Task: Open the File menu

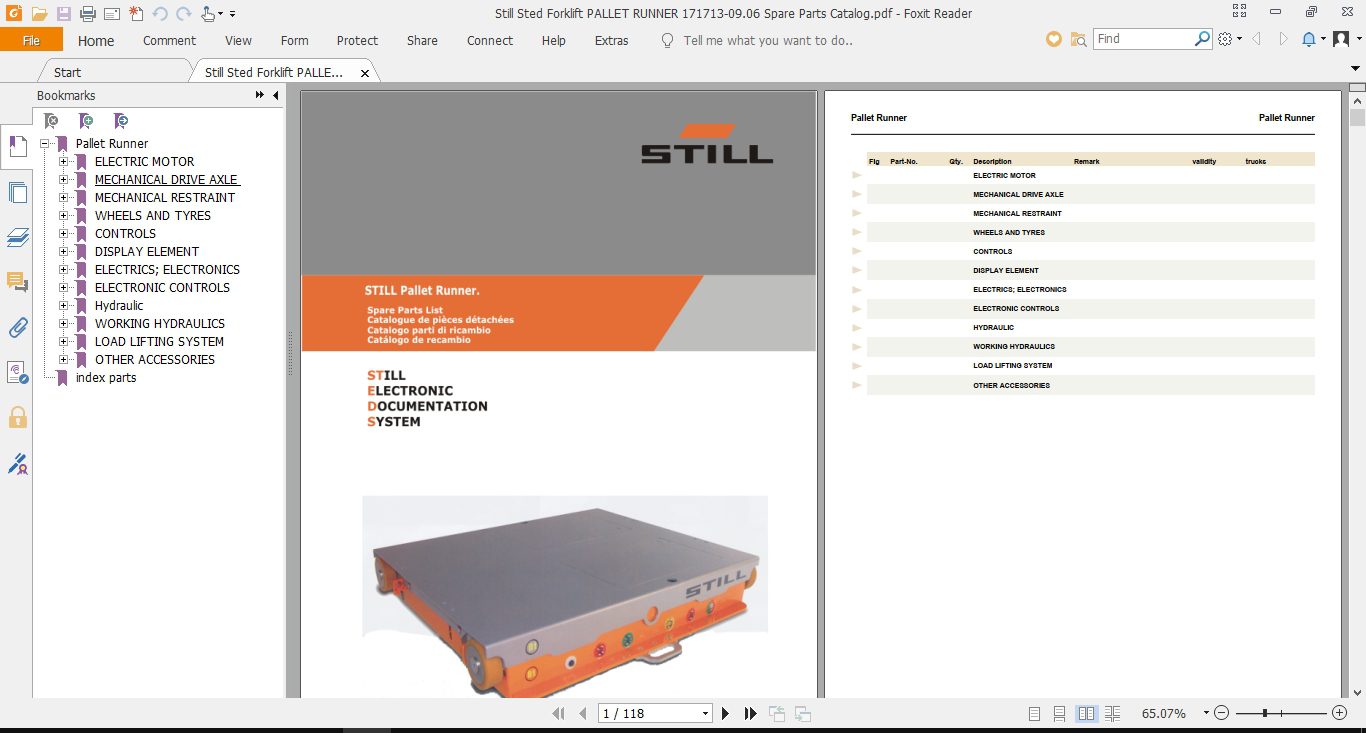Action: point(31,40)
